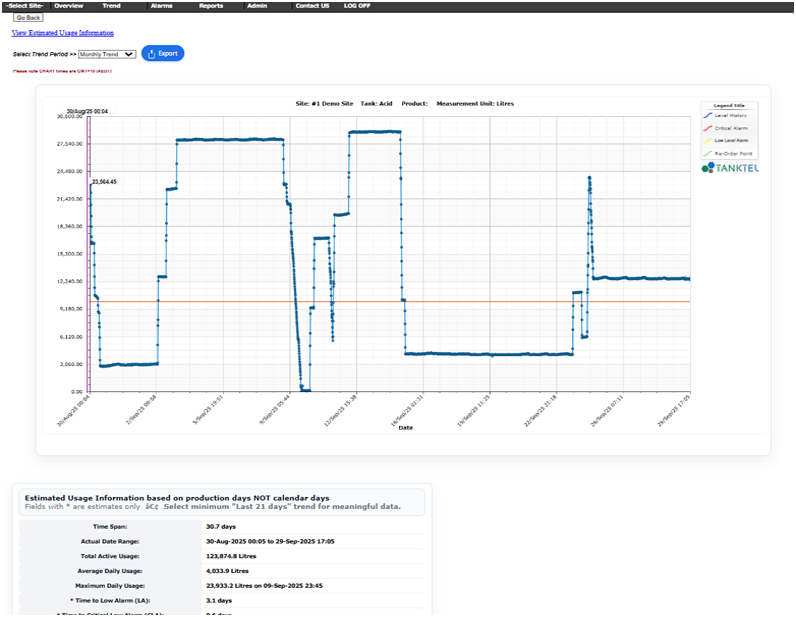796x617 pixels.
Task: Click the 12,240.00 y-axis label
Action: coord(69,281)
